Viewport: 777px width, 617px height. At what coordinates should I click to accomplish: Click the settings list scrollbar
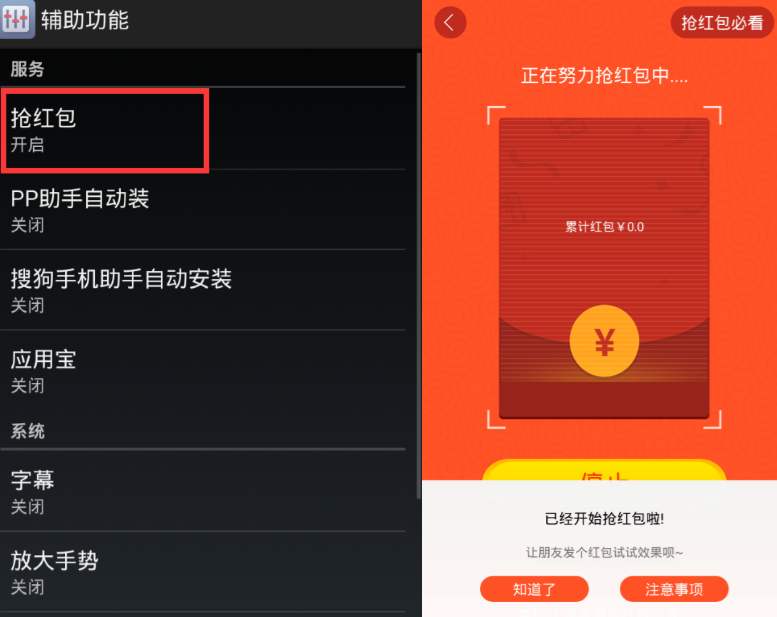point(419,276)
